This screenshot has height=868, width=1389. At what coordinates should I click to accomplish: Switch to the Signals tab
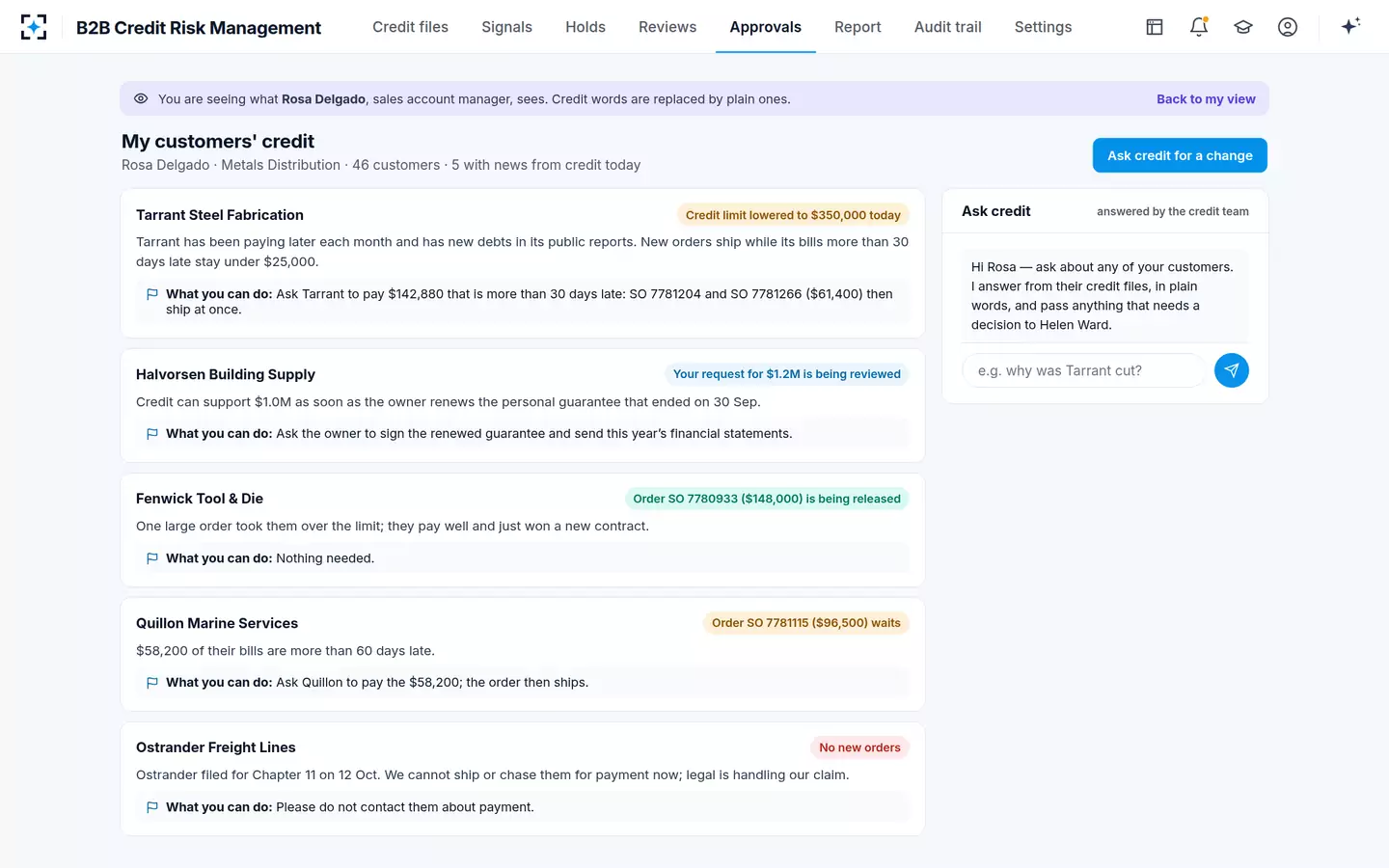pyautogui.click(x=507, y=27)
